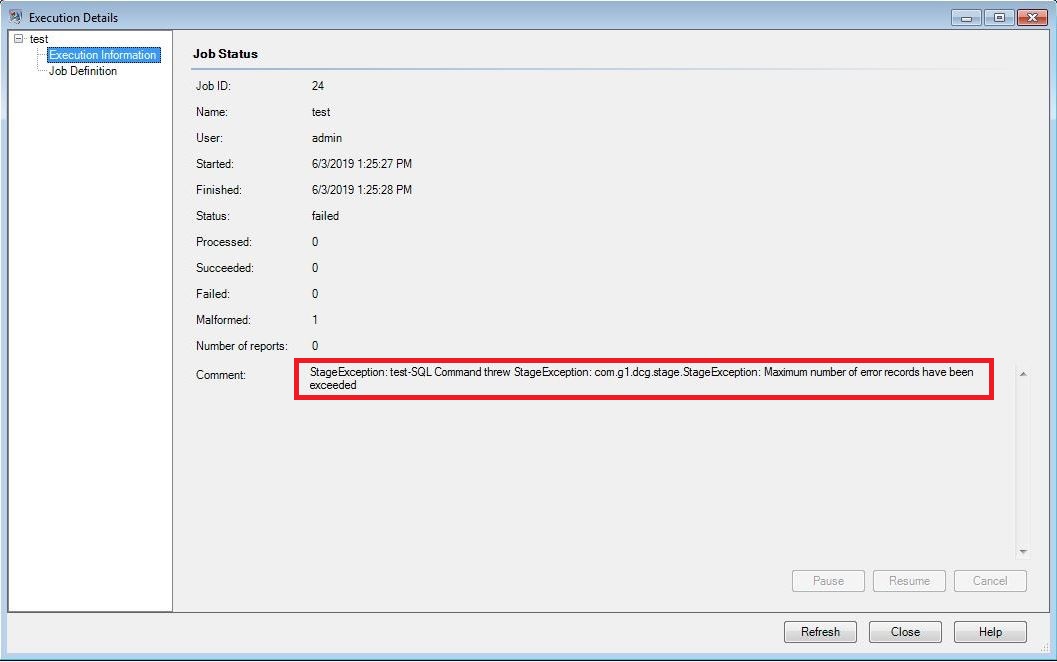This screenshot has width=1057, height=662.
Task: Click the Execution Details title bar icon
Action: [16, 17]
